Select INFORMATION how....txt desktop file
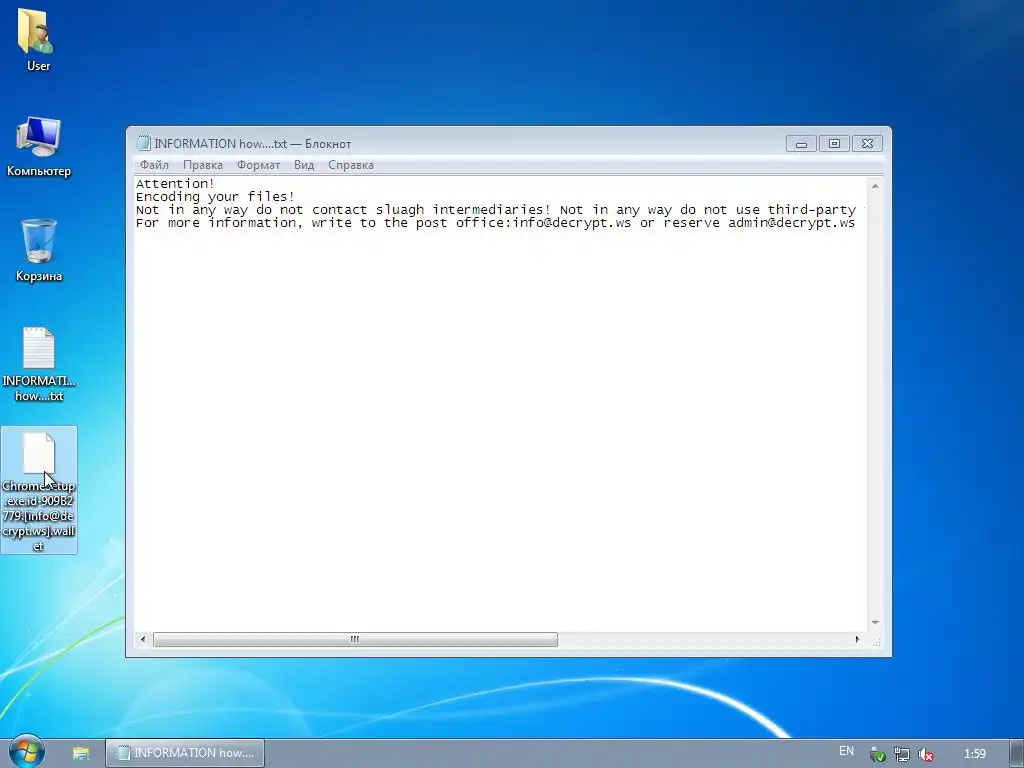 pos(39,364)
